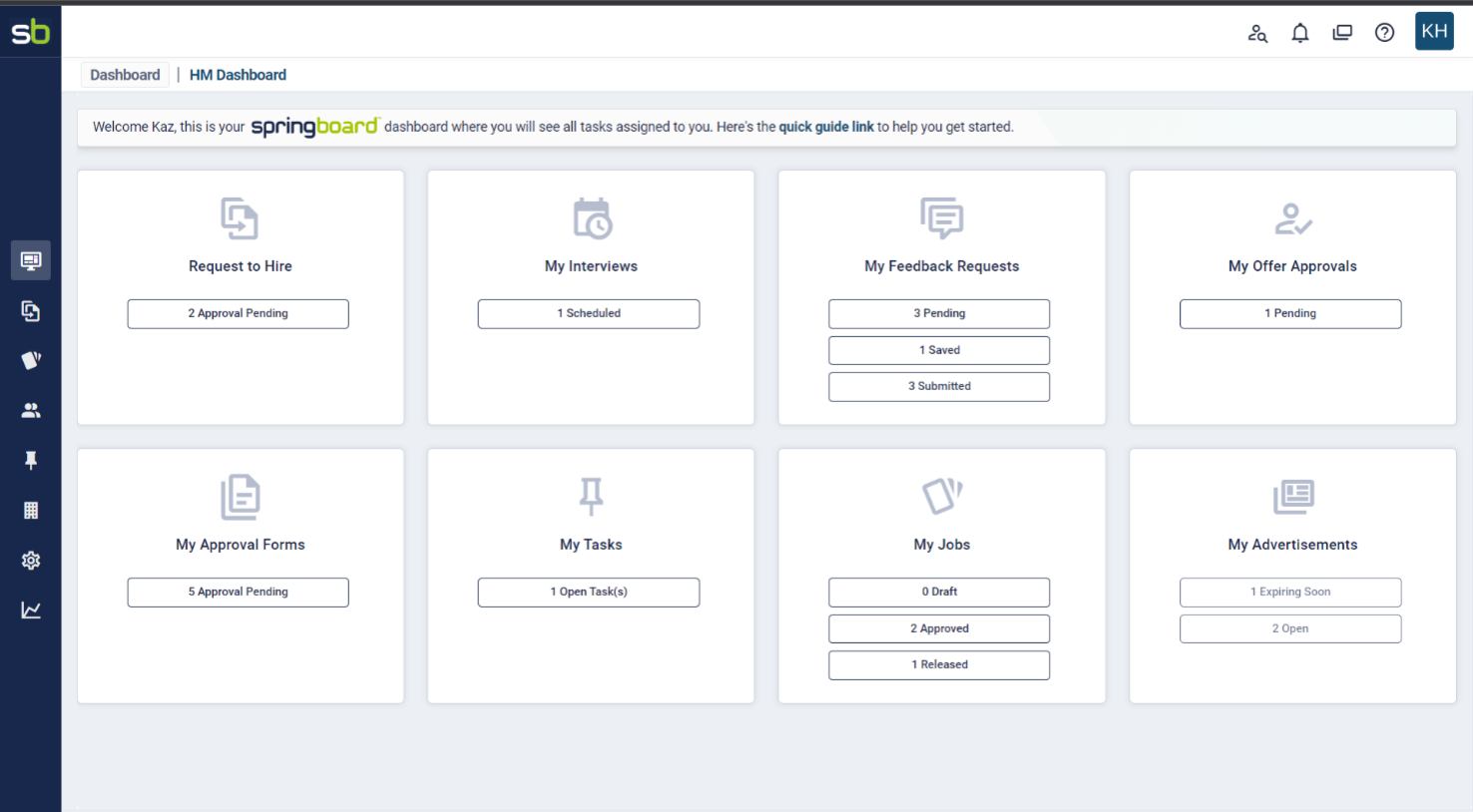The height and width of the screenshot is (812, 1473).
Task: Open the candidate search icon in header
Action: [x=1257, y=33]
